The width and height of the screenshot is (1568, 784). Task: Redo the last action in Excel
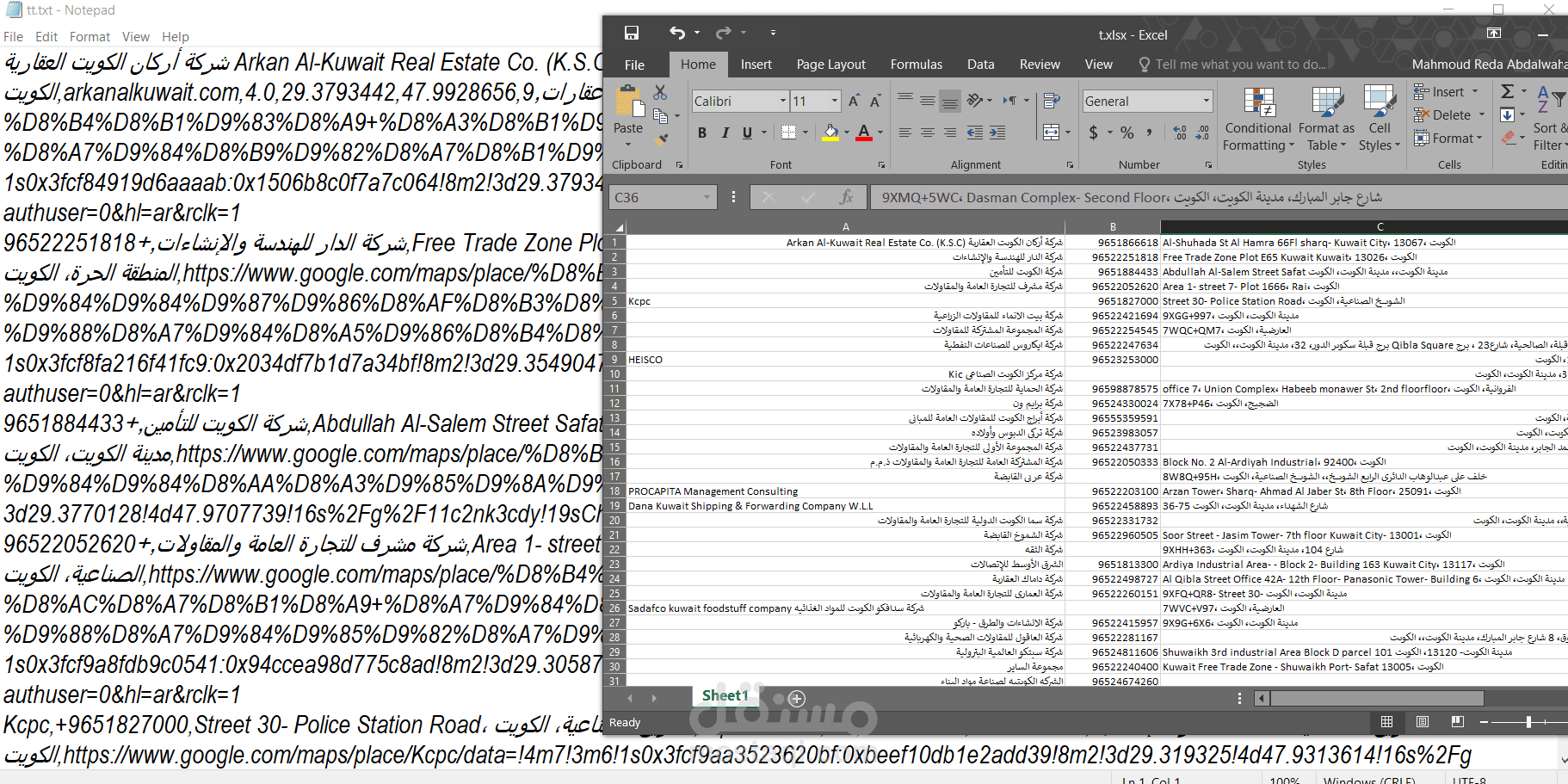[723, 34]
